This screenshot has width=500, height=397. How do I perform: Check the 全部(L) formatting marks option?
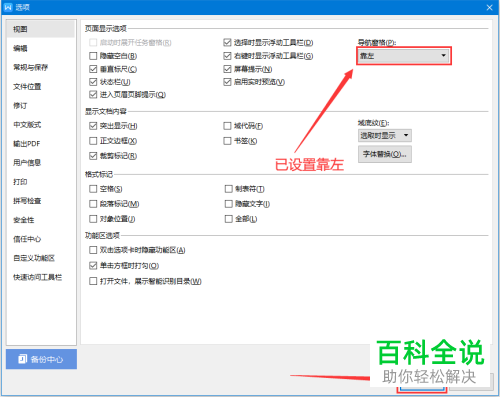click(x=229, y=219)
